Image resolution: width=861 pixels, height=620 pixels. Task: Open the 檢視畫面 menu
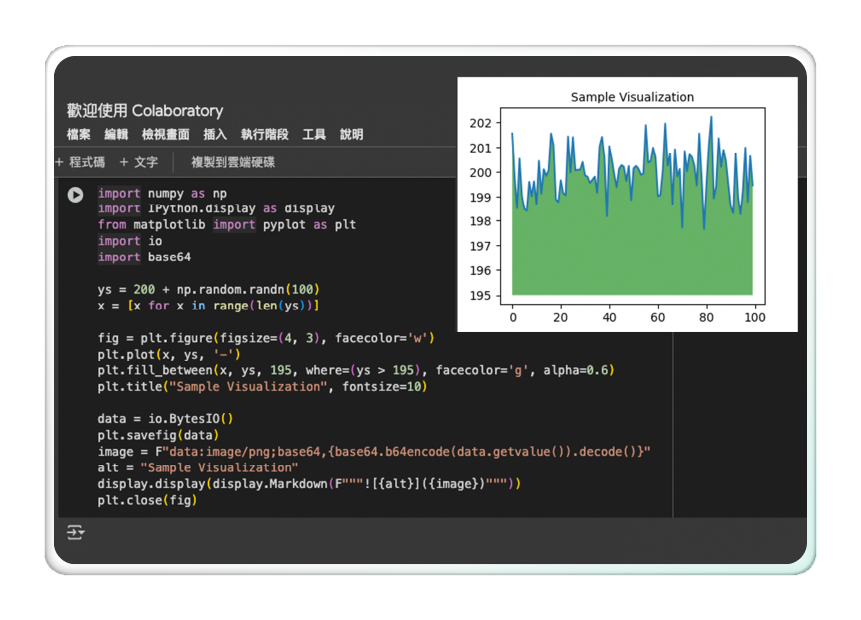tap(165, 135)
